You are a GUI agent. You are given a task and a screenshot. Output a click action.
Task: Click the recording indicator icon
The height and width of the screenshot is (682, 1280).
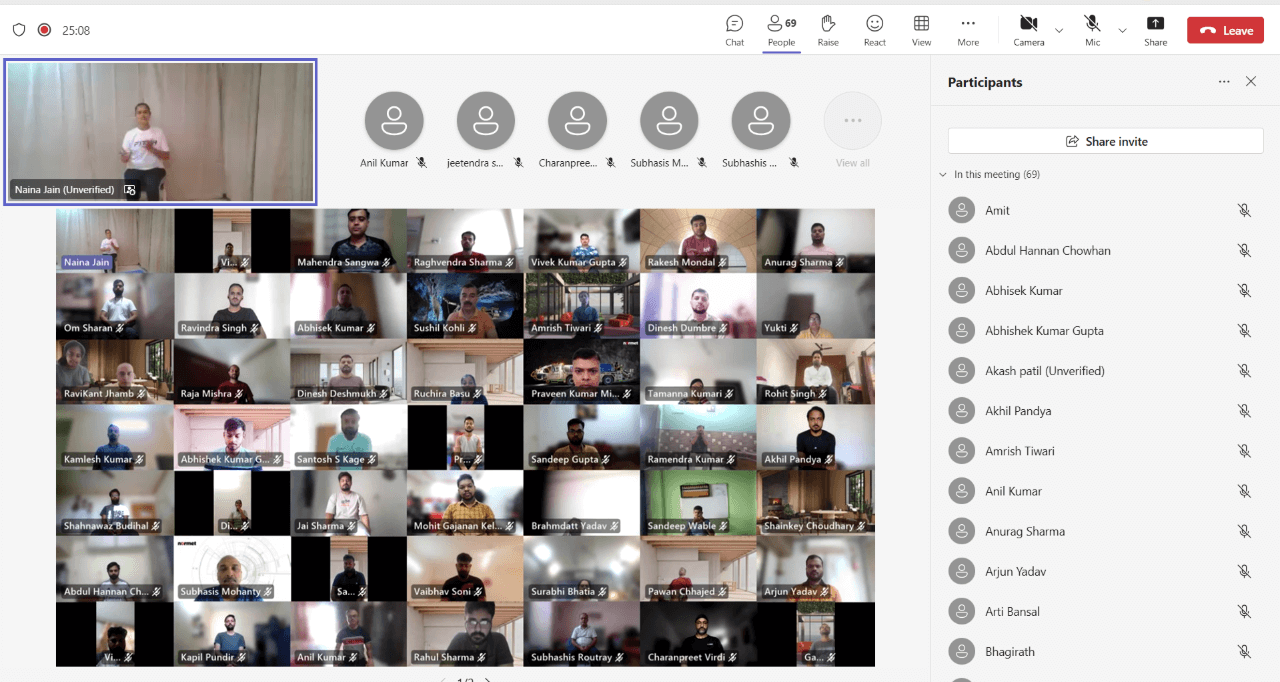click(44, 30)
